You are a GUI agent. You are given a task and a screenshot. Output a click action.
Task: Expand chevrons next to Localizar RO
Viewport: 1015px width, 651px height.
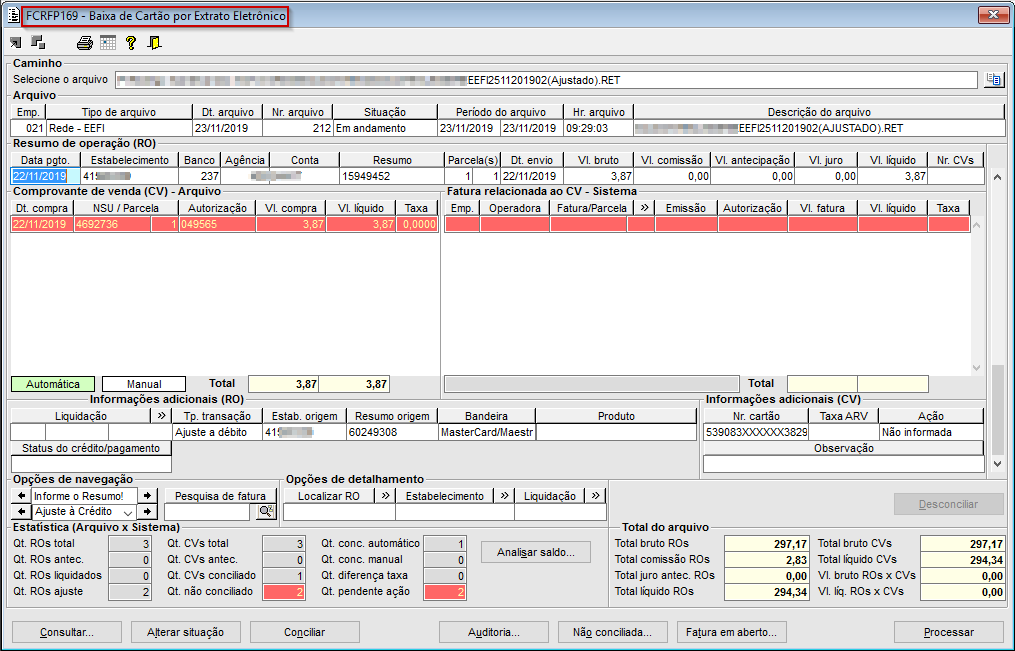click(386, 496)
